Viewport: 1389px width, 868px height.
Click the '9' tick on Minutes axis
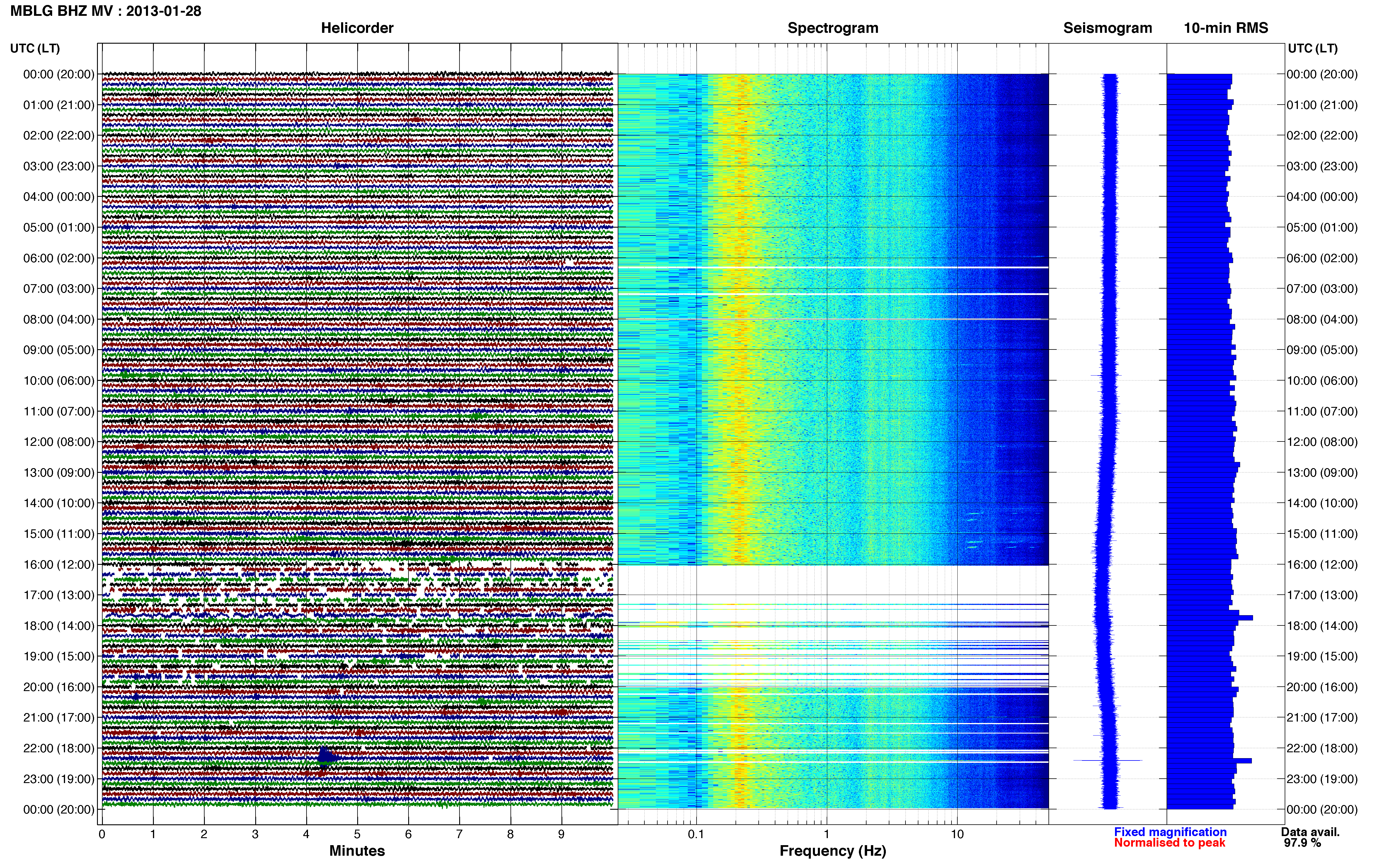(x=561, y=834)
